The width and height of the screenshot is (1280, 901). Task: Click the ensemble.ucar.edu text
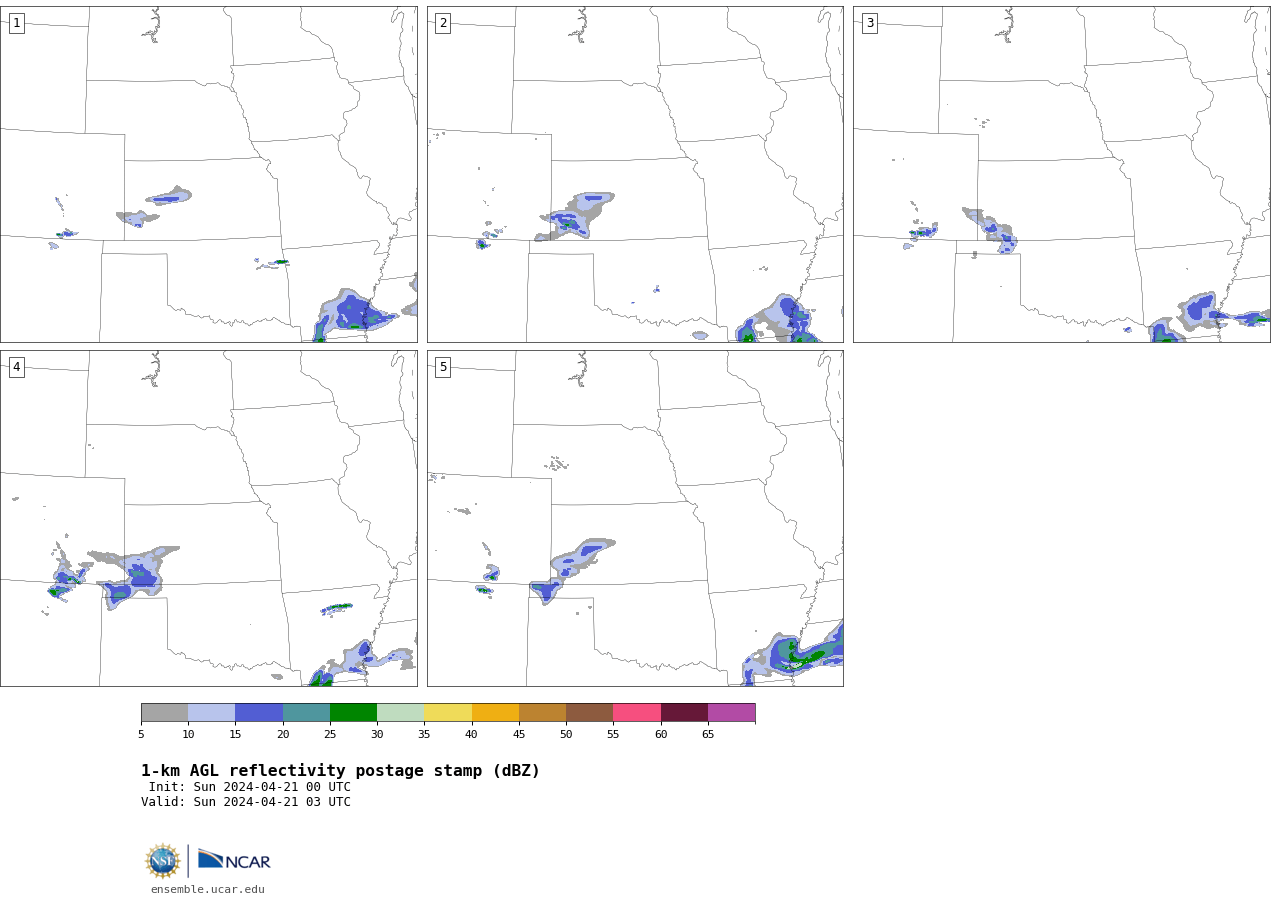click(208, 889)
